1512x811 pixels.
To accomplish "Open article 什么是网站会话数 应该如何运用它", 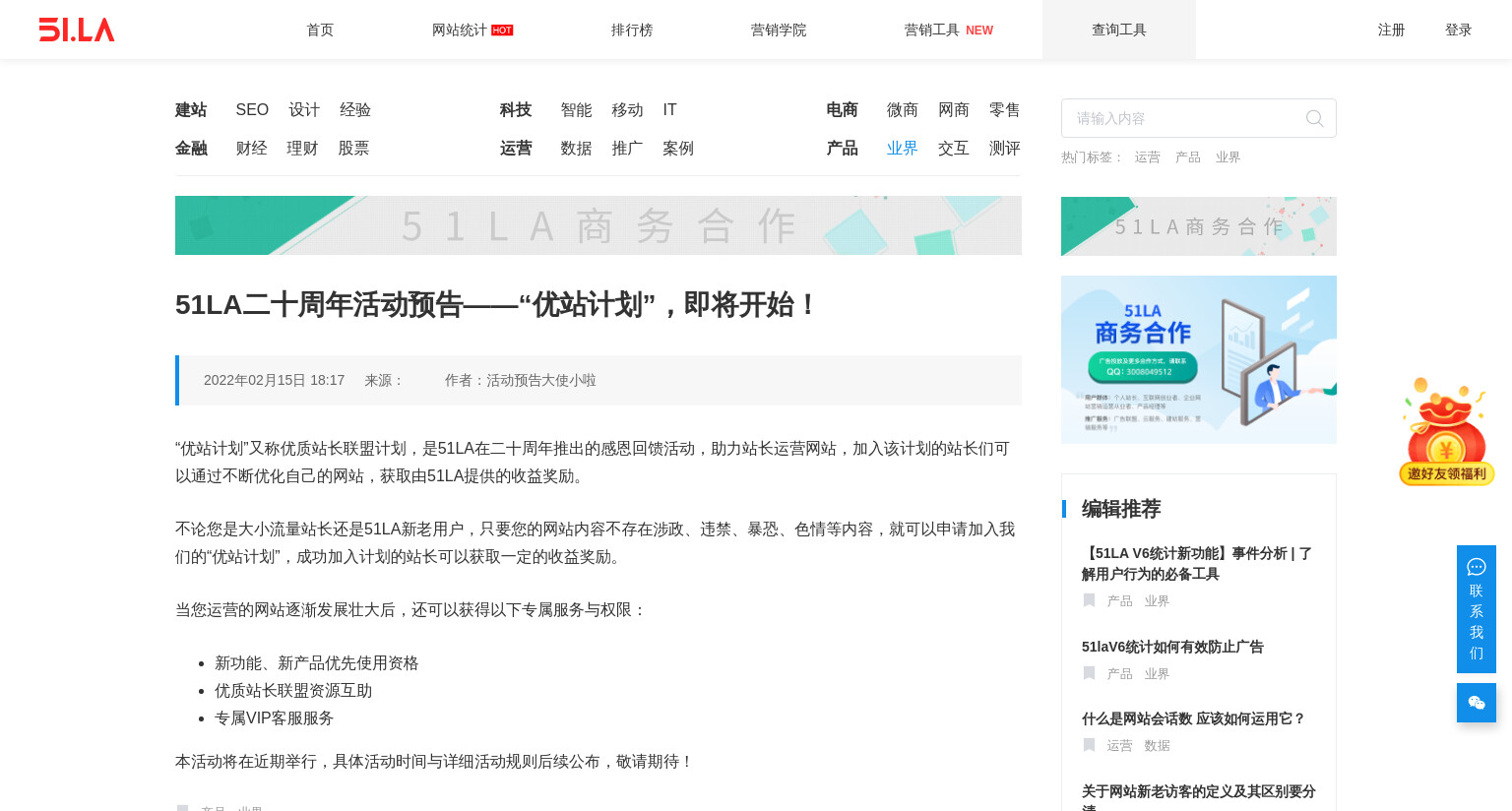I will (x=1193, y=719).
